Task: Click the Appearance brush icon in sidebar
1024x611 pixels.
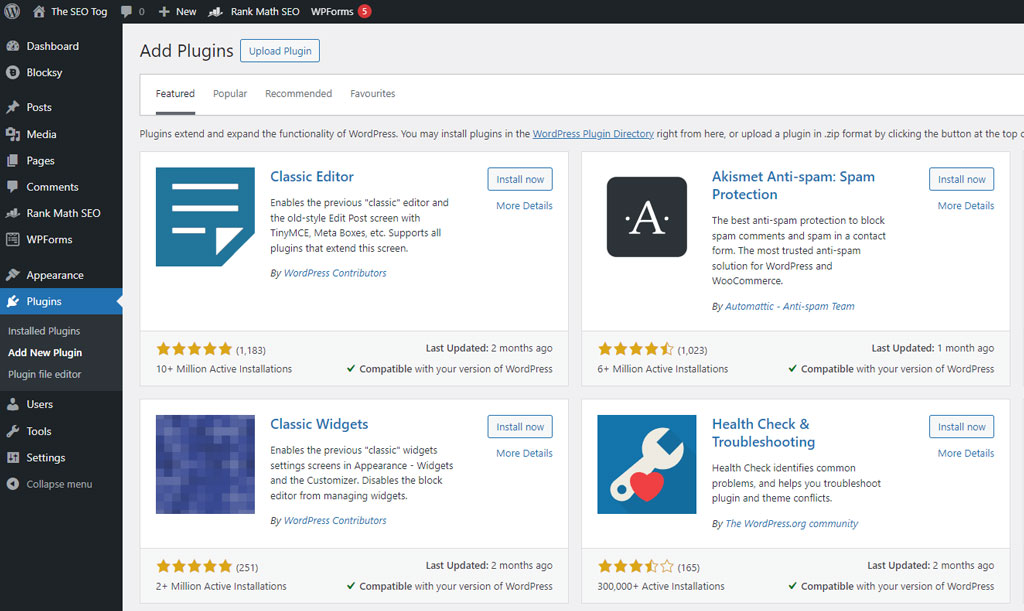Action: pyautogui.click(x=12, y=275)
